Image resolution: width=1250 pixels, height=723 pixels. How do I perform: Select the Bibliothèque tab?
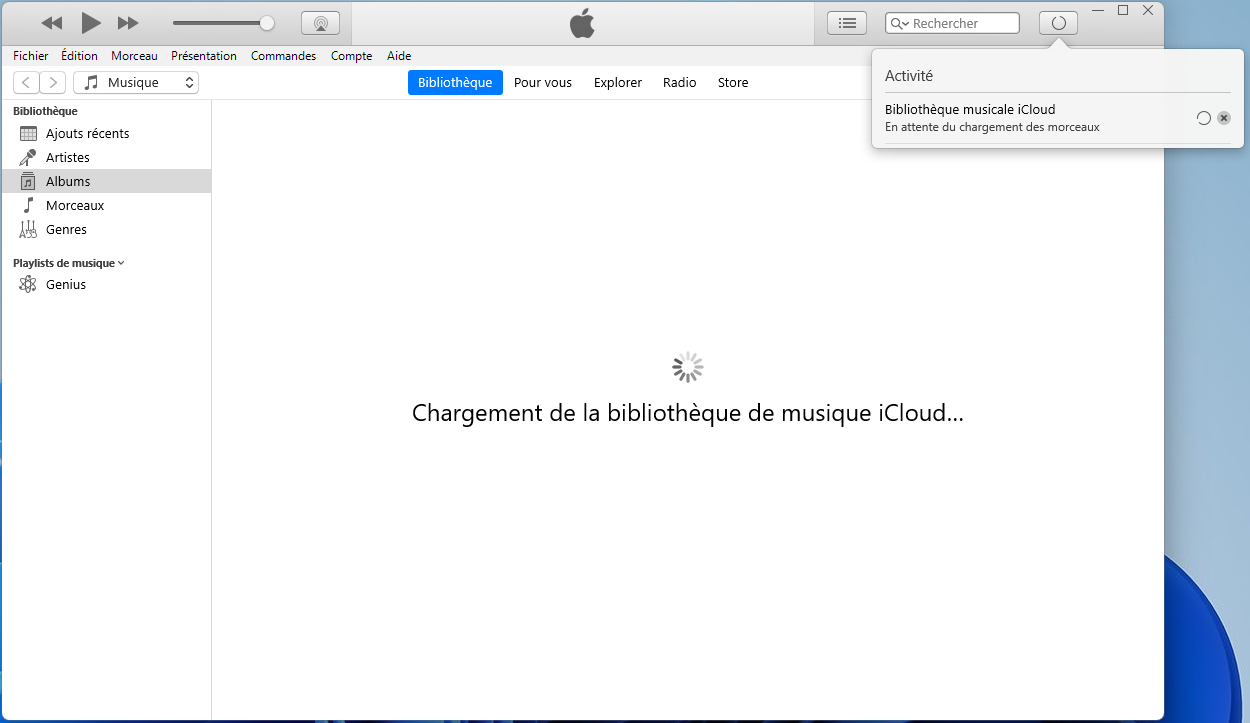455,83
